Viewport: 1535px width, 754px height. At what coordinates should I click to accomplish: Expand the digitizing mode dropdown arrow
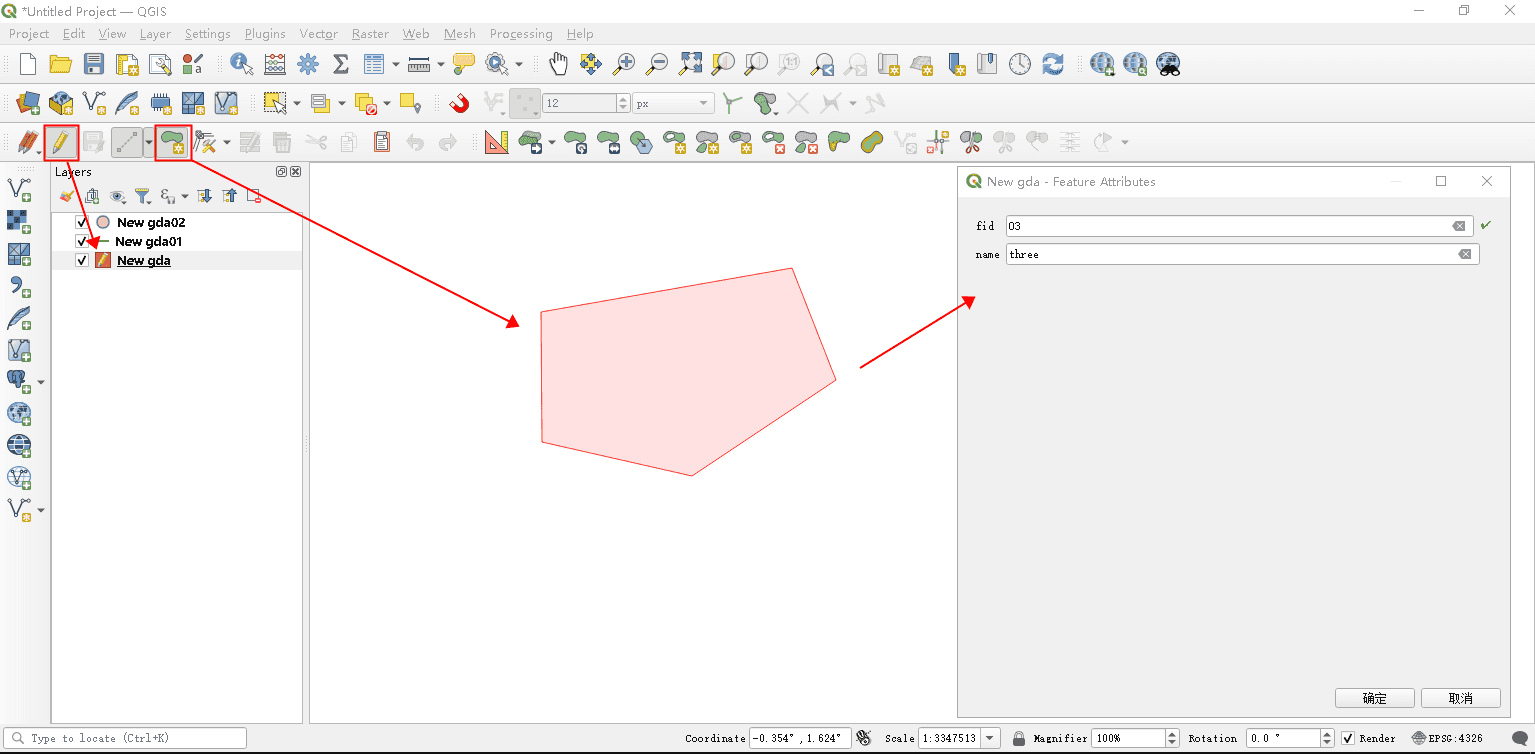click(x=149, y=142)
